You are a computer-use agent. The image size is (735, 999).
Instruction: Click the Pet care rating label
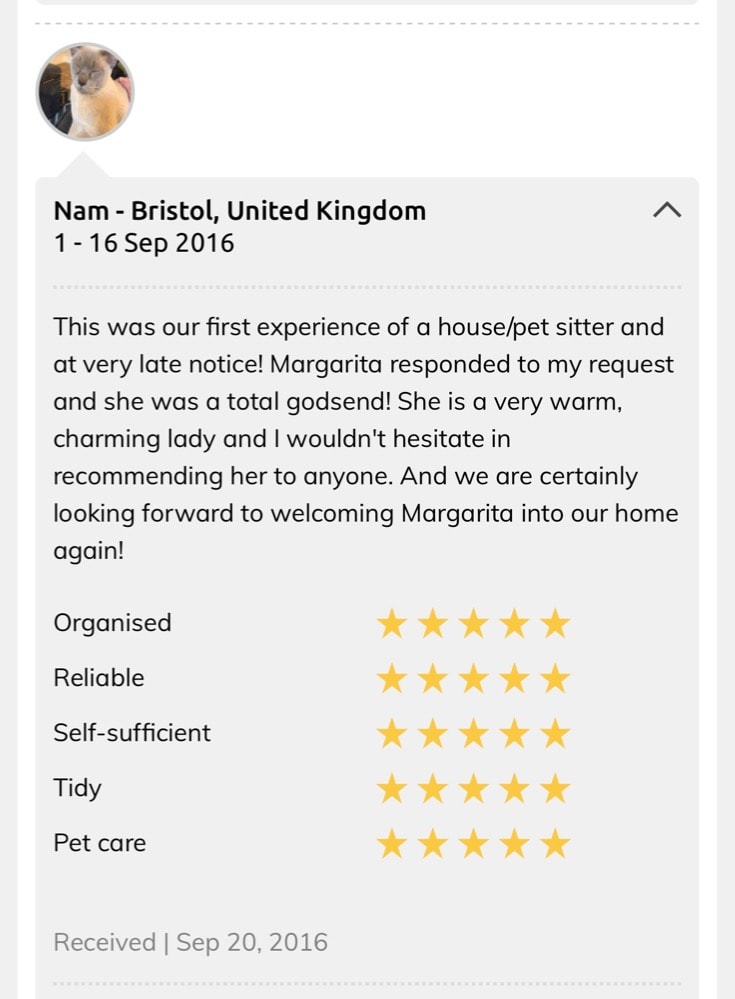[x=99, y=843]
